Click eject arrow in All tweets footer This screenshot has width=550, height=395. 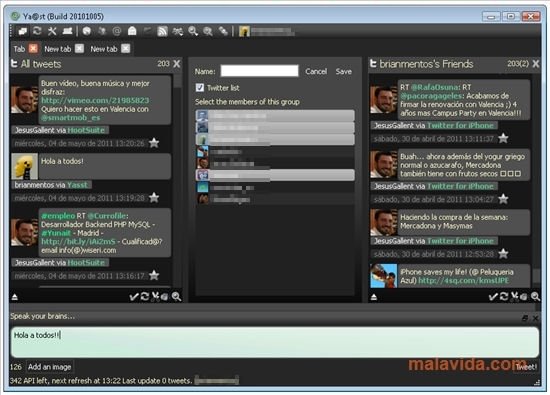click(x=15, y=297)
